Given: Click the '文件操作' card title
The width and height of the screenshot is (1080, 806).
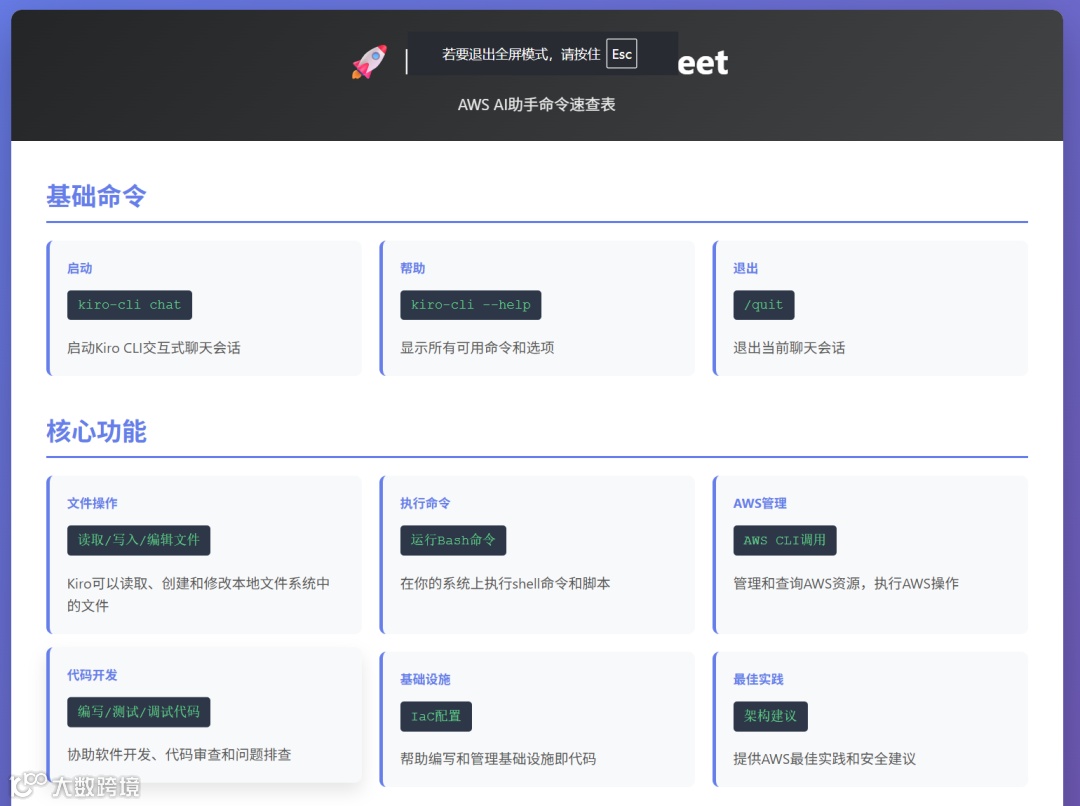Looking at the screenshot, I should 92,503.
